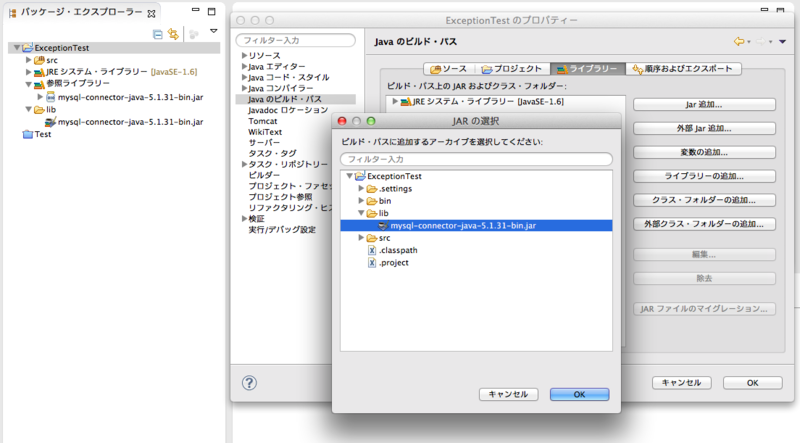Viewport: 800px width, 443px height.
Task: Switch to 順序およびエクスポート tab
Action: click(683, 68)
